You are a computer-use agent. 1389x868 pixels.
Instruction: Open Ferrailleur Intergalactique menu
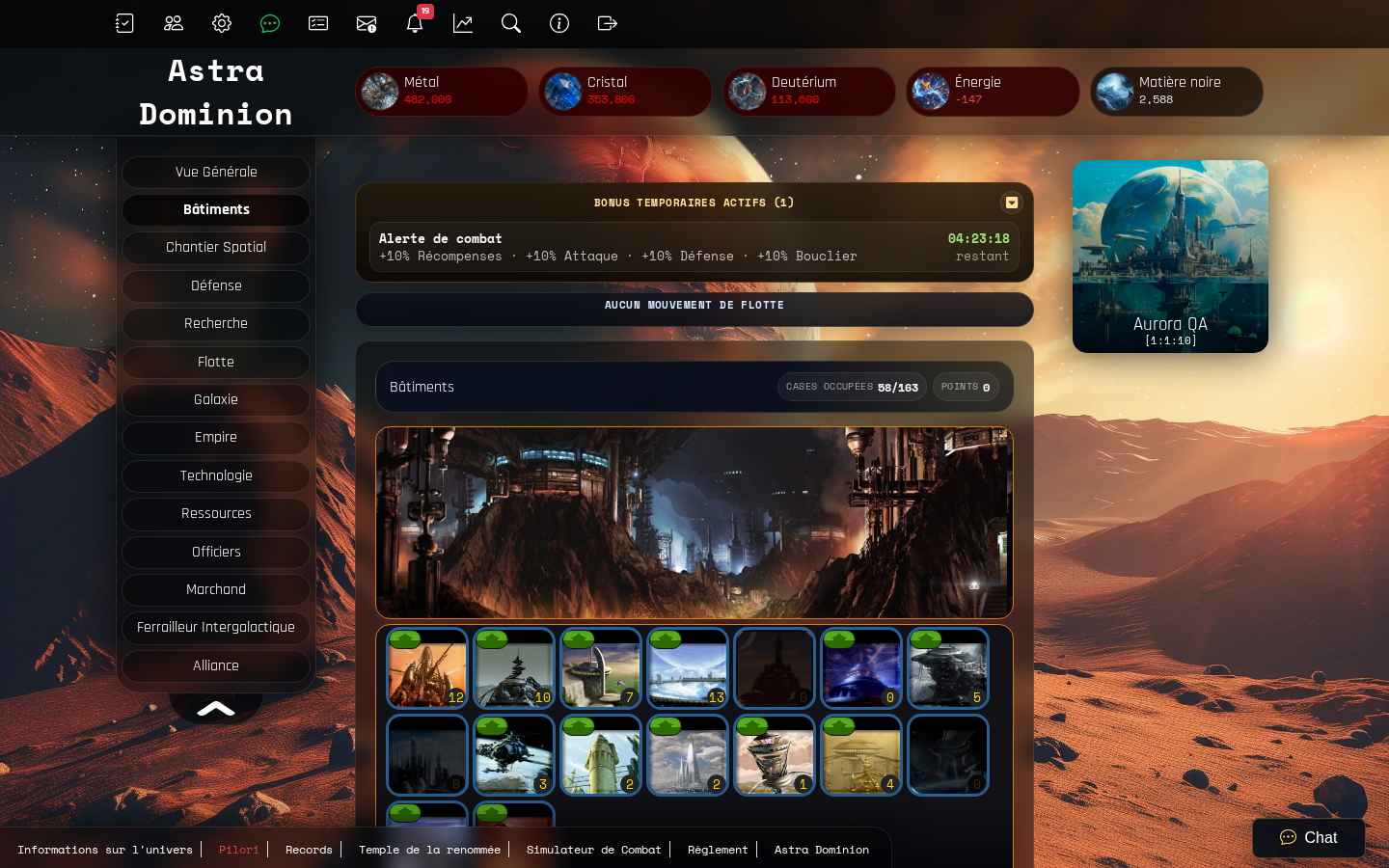[216, 628]
